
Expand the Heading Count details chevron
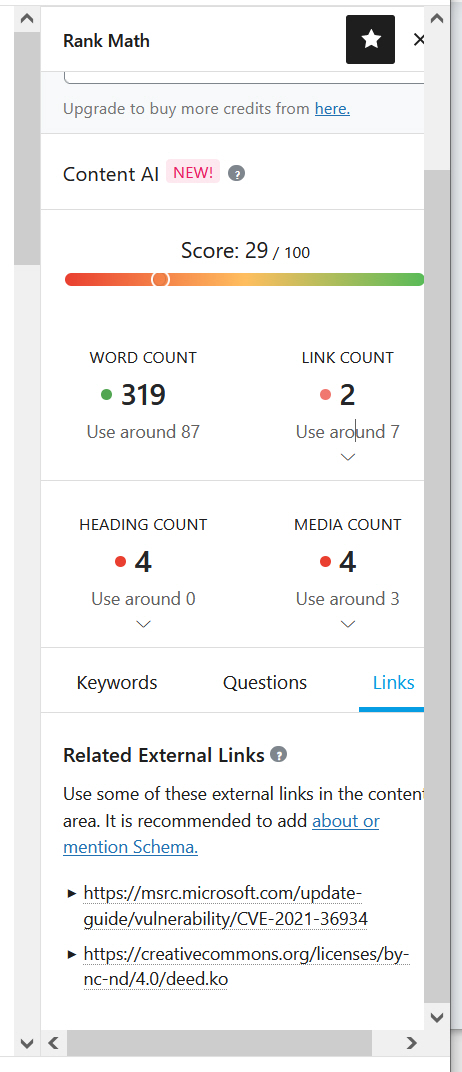[x=144, y=624]
